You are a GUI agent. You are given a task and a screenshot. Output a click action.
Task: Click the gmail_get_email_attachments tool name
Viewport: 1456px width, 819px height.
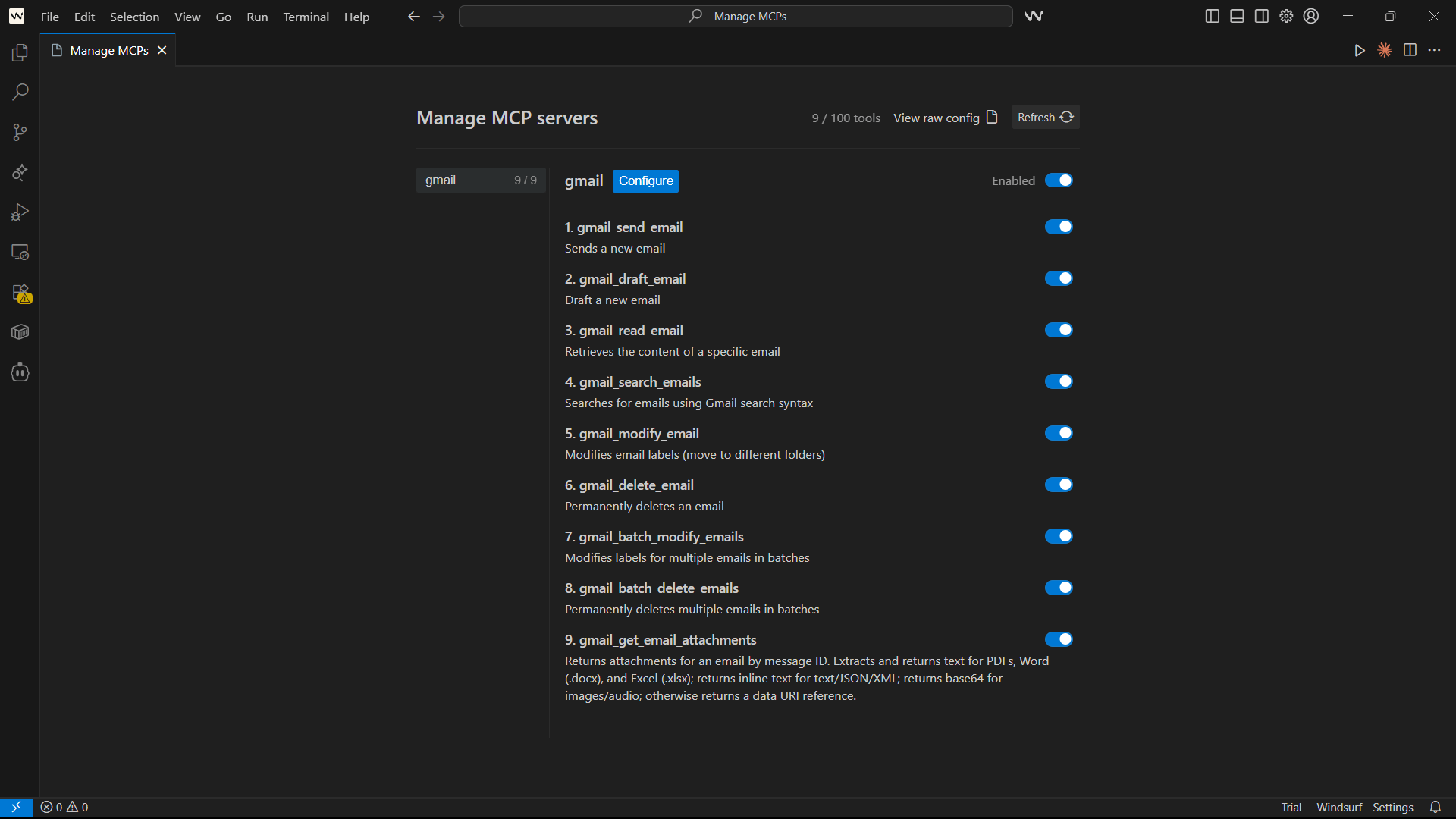pos(661,639)
